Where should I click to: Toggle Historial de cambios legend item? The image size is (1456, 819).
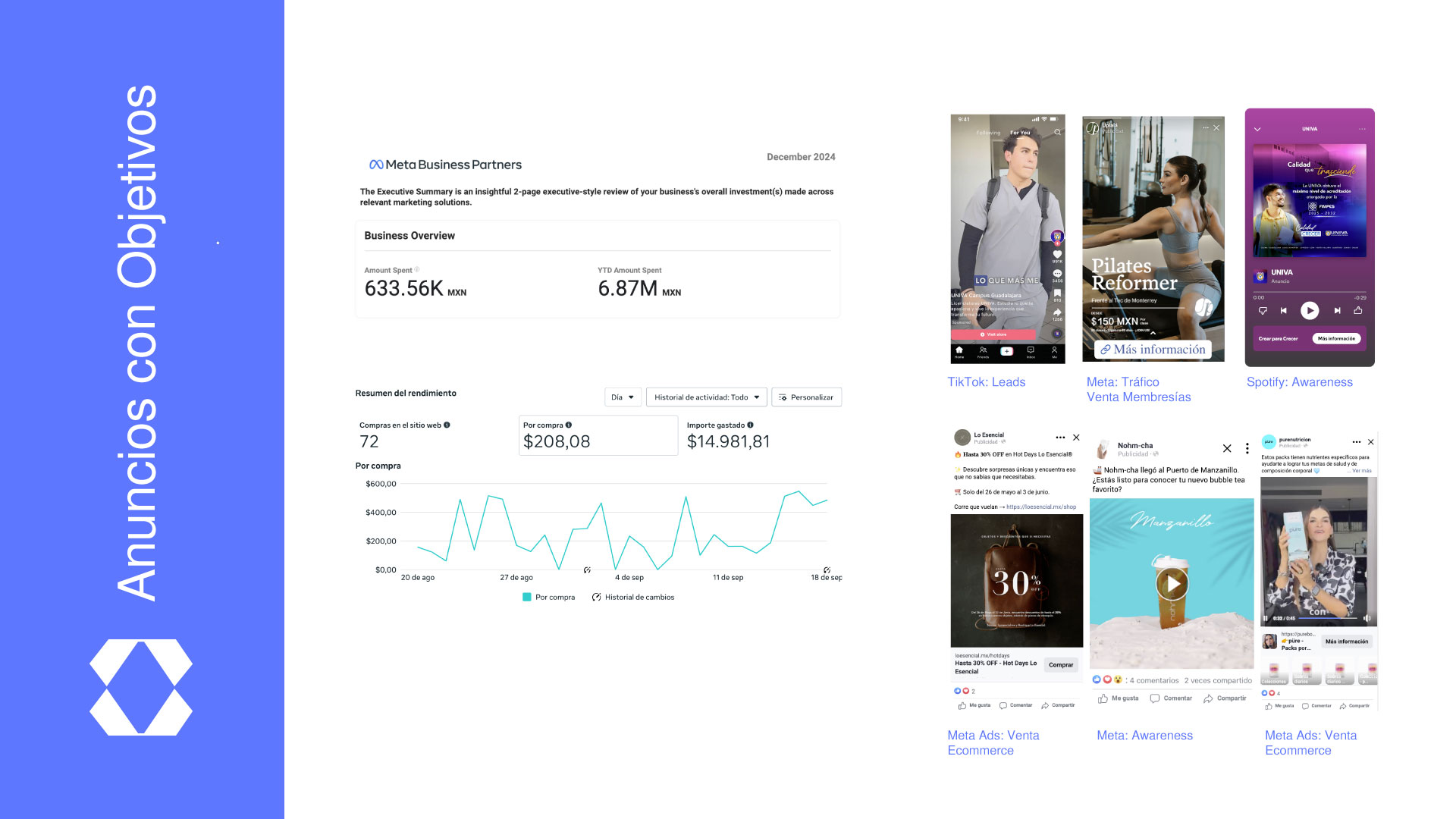(x=633, y=598)
